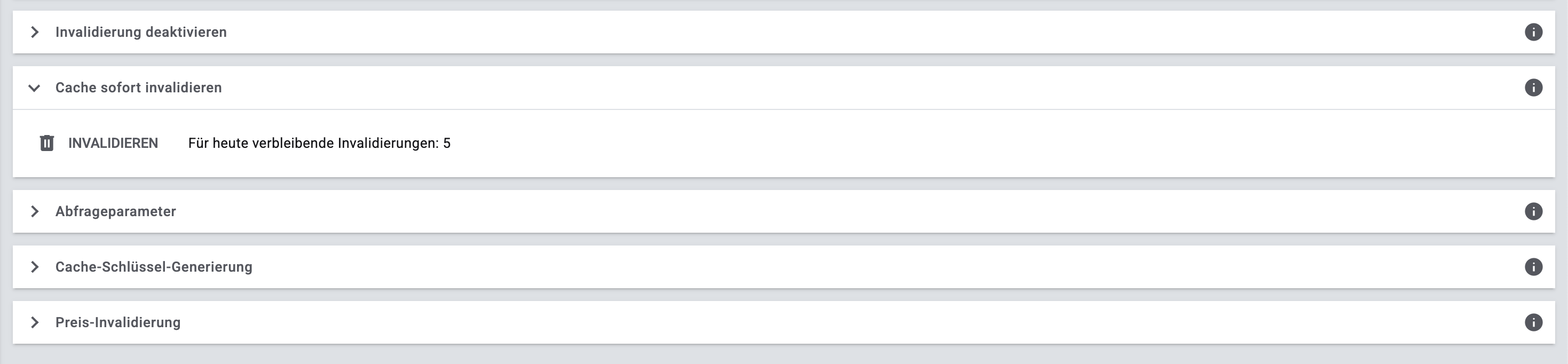The width and height of the screenshot is (1568, 364).
Task: Collapse the Cache sofort invalidieren chevron
Action: tap(35, 88)
